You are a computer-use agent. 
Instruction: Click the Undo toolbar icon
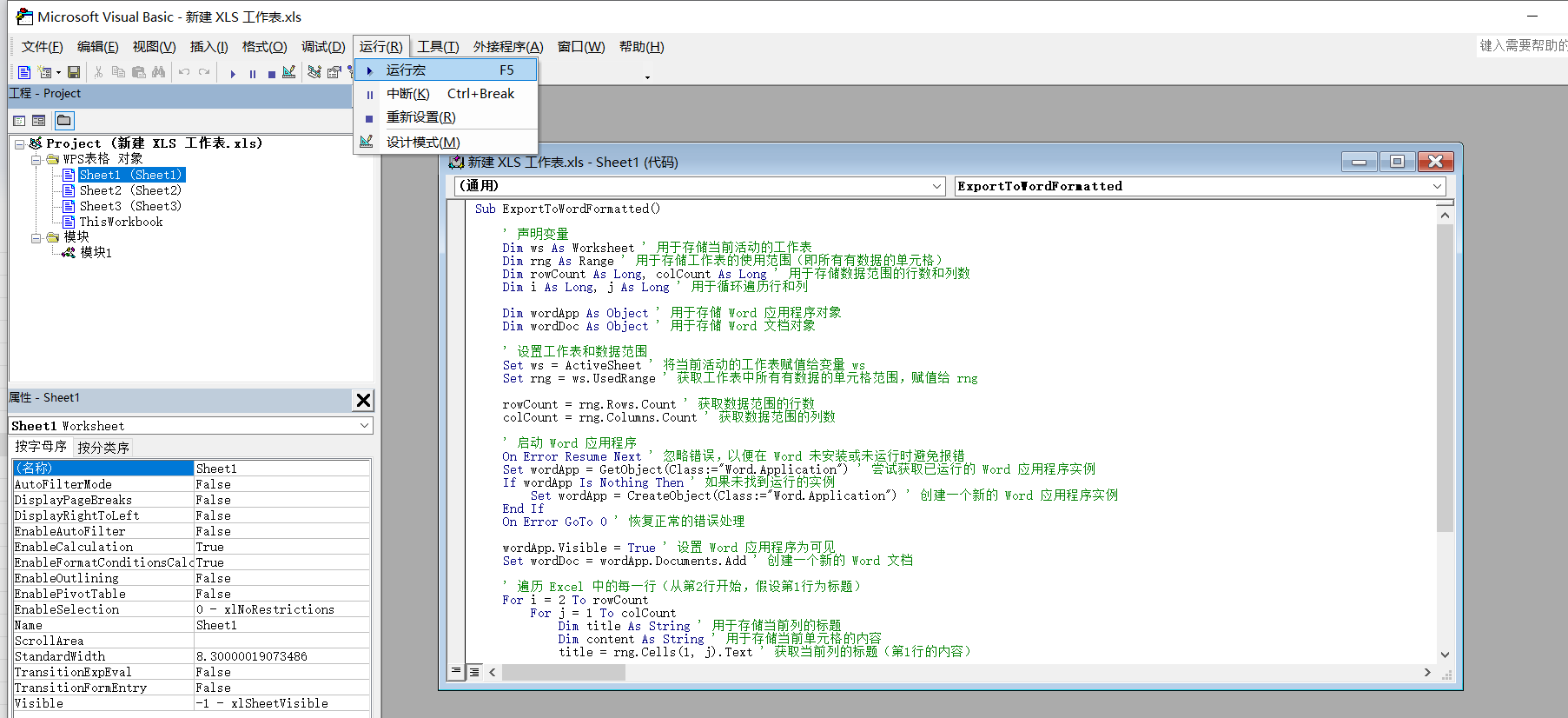[x=184, y=72]
